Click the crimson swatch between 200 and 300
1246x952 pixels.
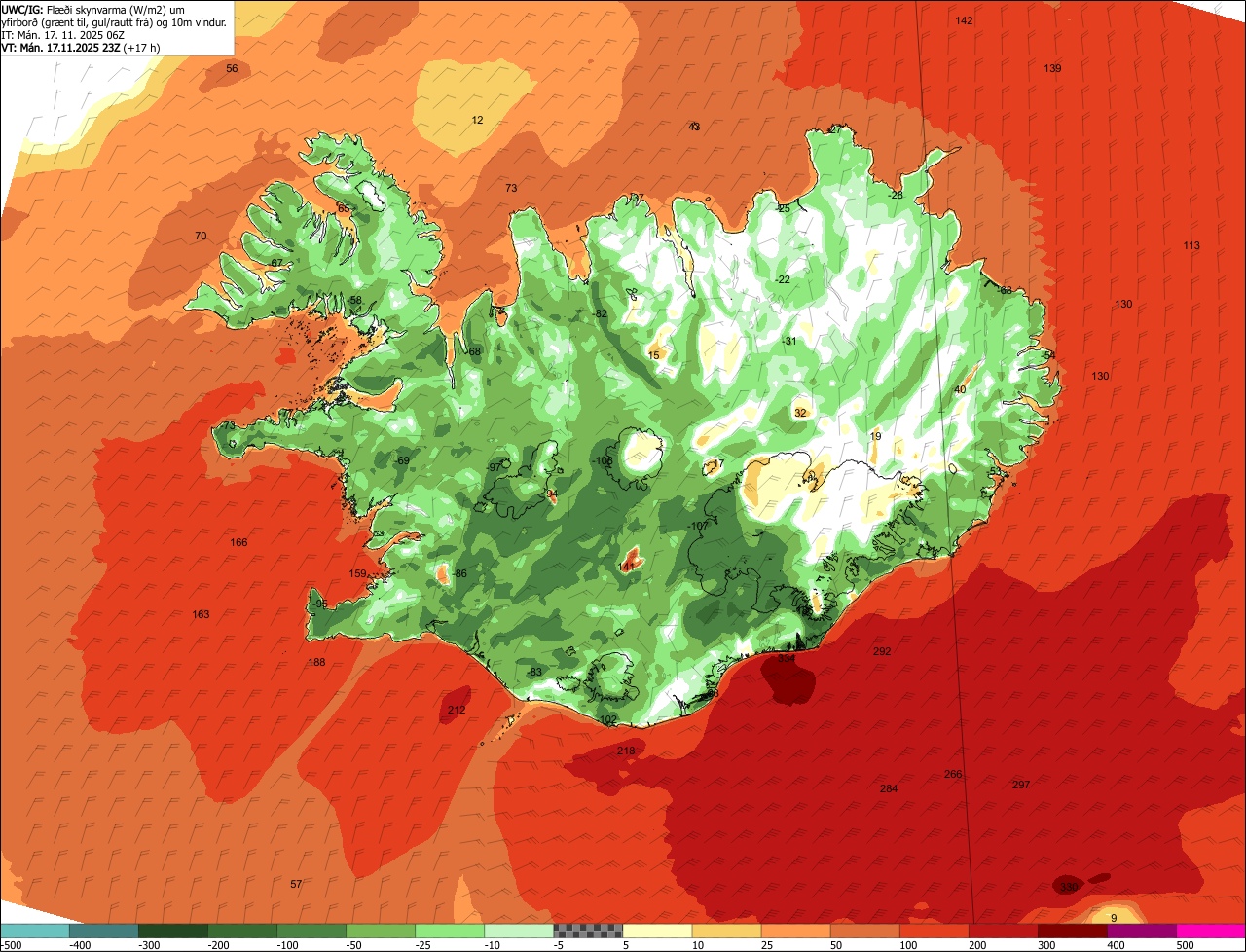(1004, 931)
